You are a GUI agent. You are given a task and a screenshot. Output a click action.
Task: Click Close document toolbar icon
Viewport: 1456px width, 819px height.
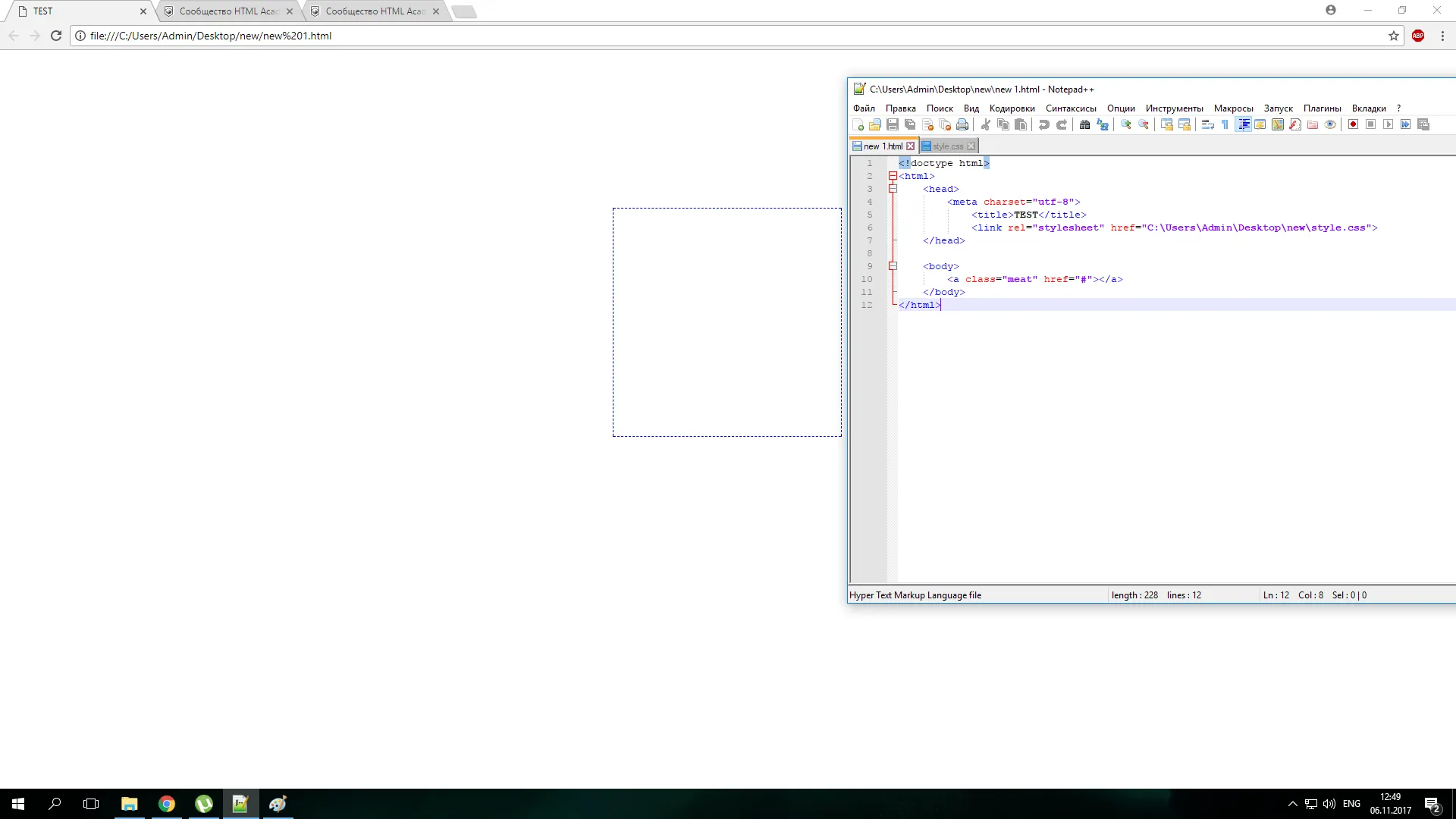927,124
